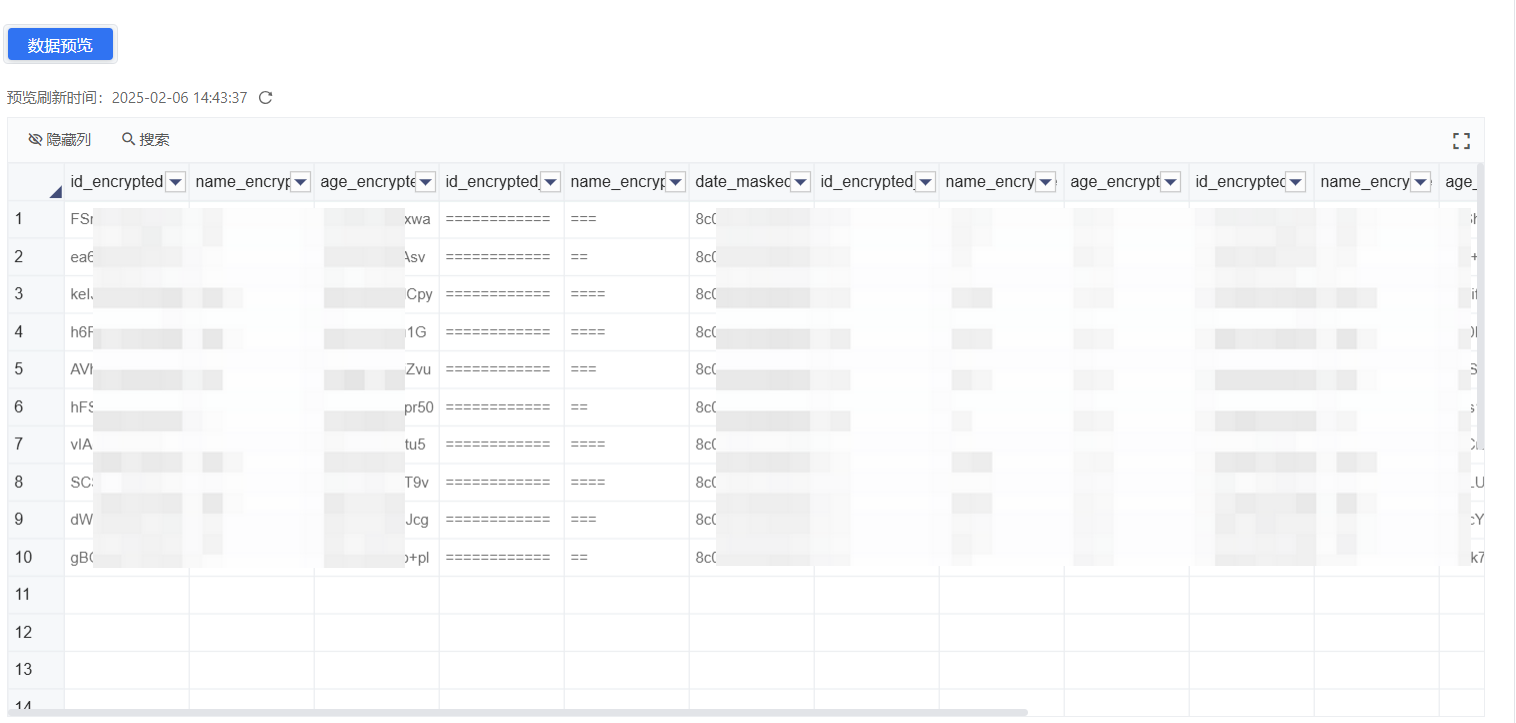Click the '8c0' date_masked cell in row 6
Screen dimensions: 1516x723
point(752,407)
